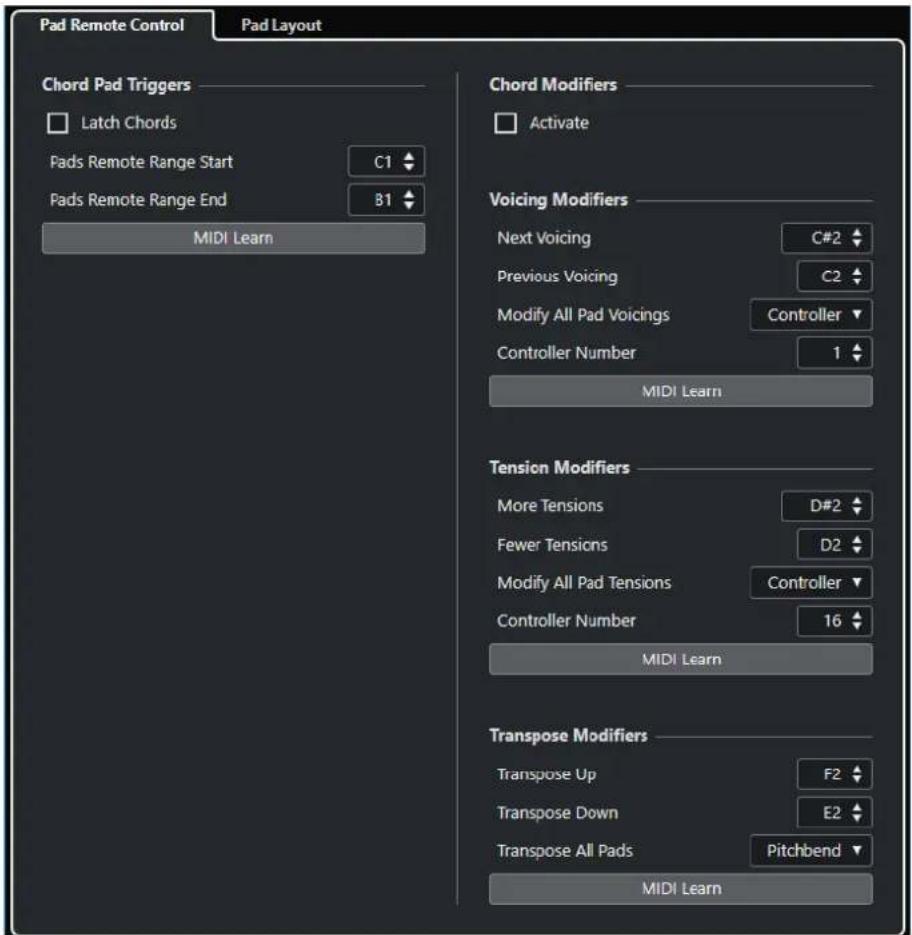Click MIDI Learn under Voicing Modifiers
Screen dimensions: 912x935
tap(681, 391)
